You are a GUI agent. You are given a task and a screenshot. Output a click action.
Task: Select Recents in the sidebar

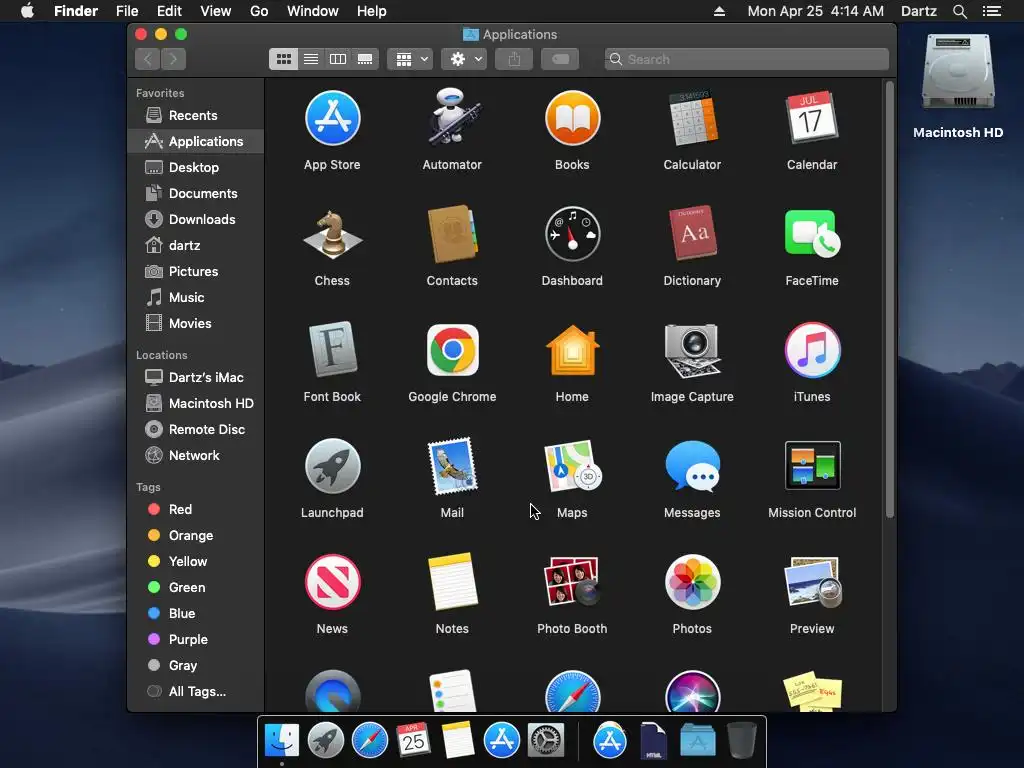tap(196, 116)
